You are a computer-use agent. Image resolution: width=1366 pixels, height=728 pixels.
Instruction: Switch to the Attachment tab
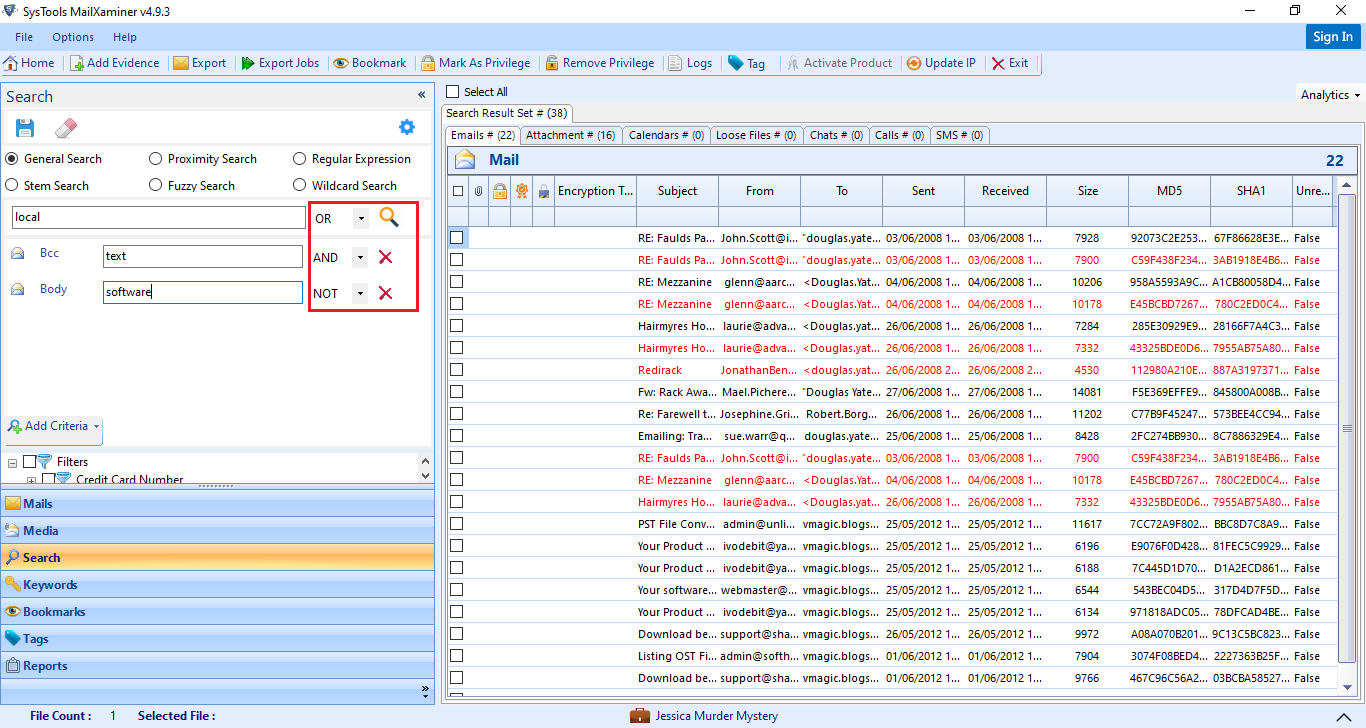(x=570, y=134)
